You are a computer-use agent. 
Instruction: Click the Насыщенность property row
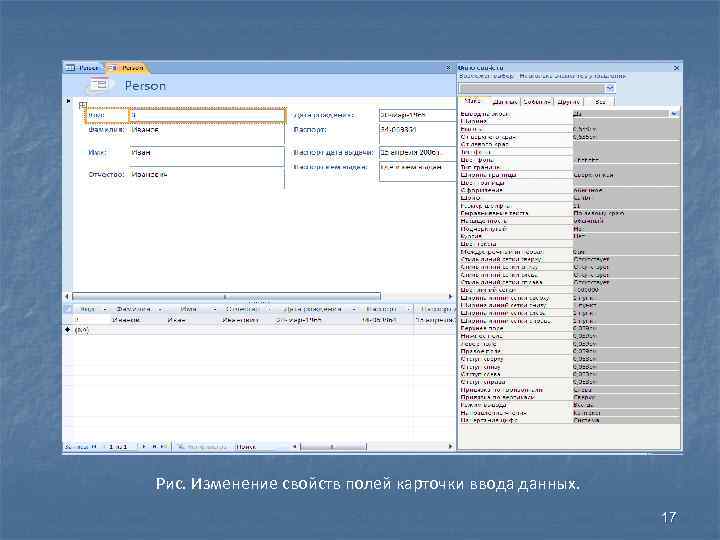pyautogui.click(x=569, y=221)
